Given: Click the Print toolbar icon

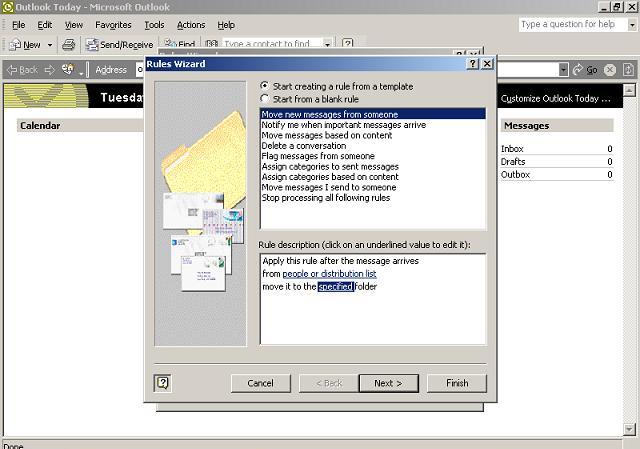Looking at the screenshot, I should (69, 44).
